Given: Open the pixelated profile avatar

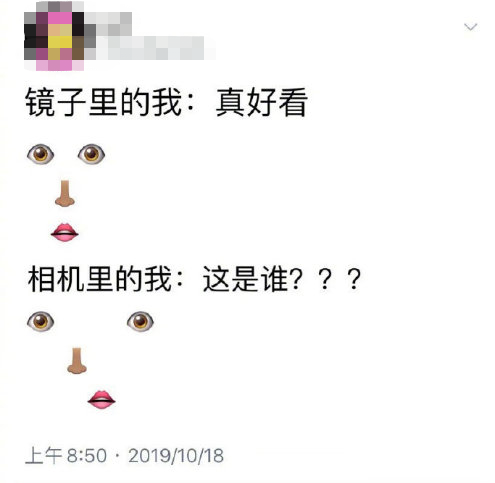Looking at the screenshot, I should [x=54, y=36].
